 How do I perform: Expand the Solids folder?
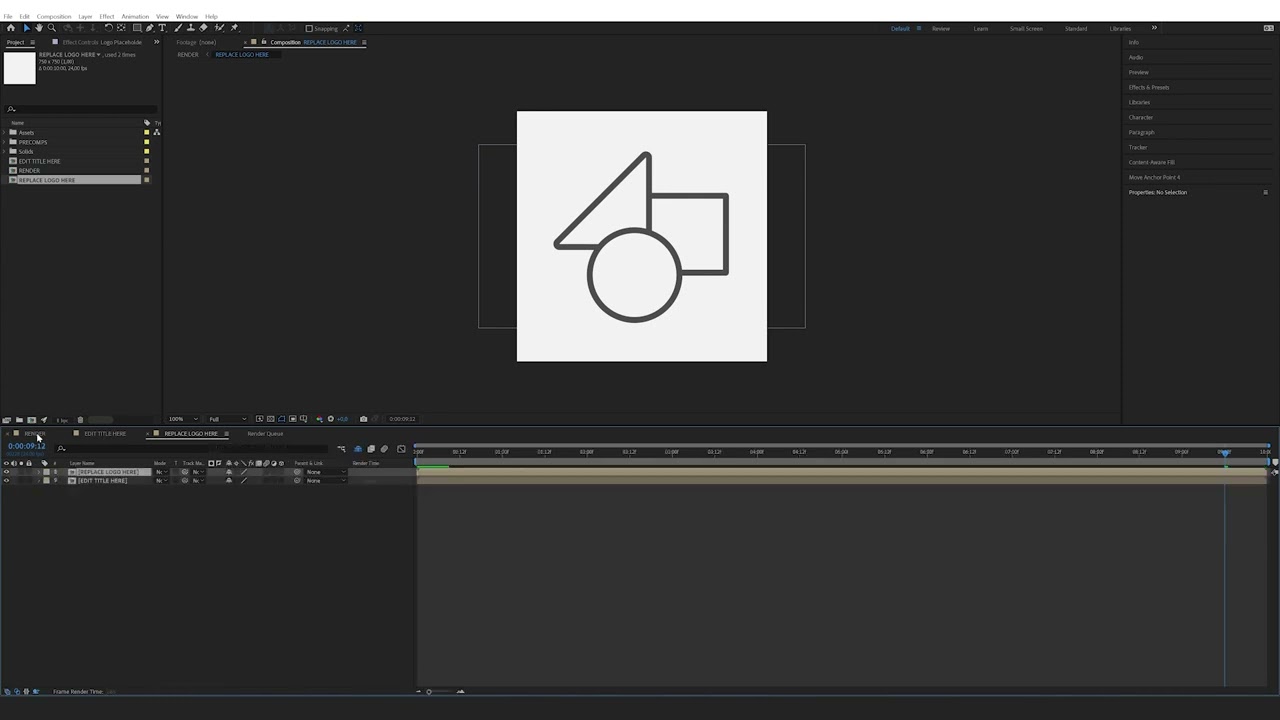tap(5, 152)
